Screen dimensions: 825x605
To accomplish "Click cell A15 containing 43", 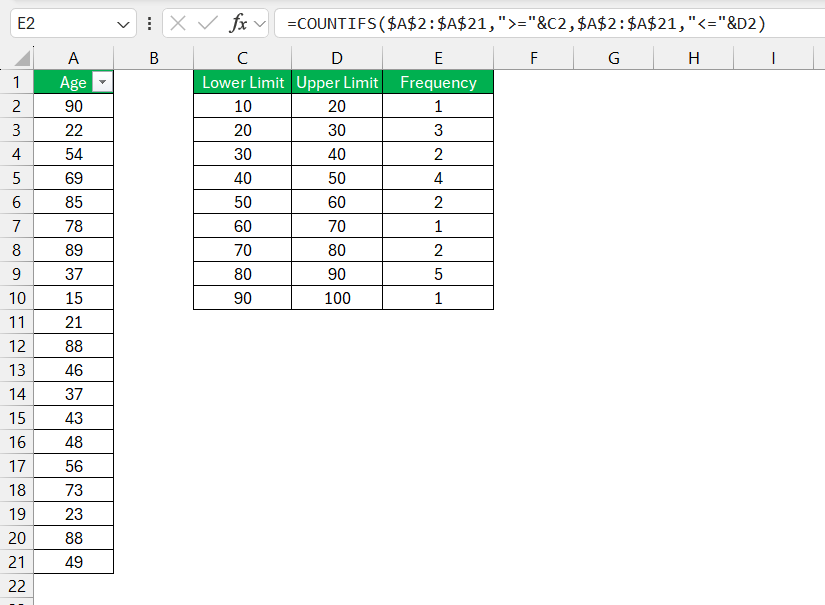I will pyautogui.click(x=74, y=418).
